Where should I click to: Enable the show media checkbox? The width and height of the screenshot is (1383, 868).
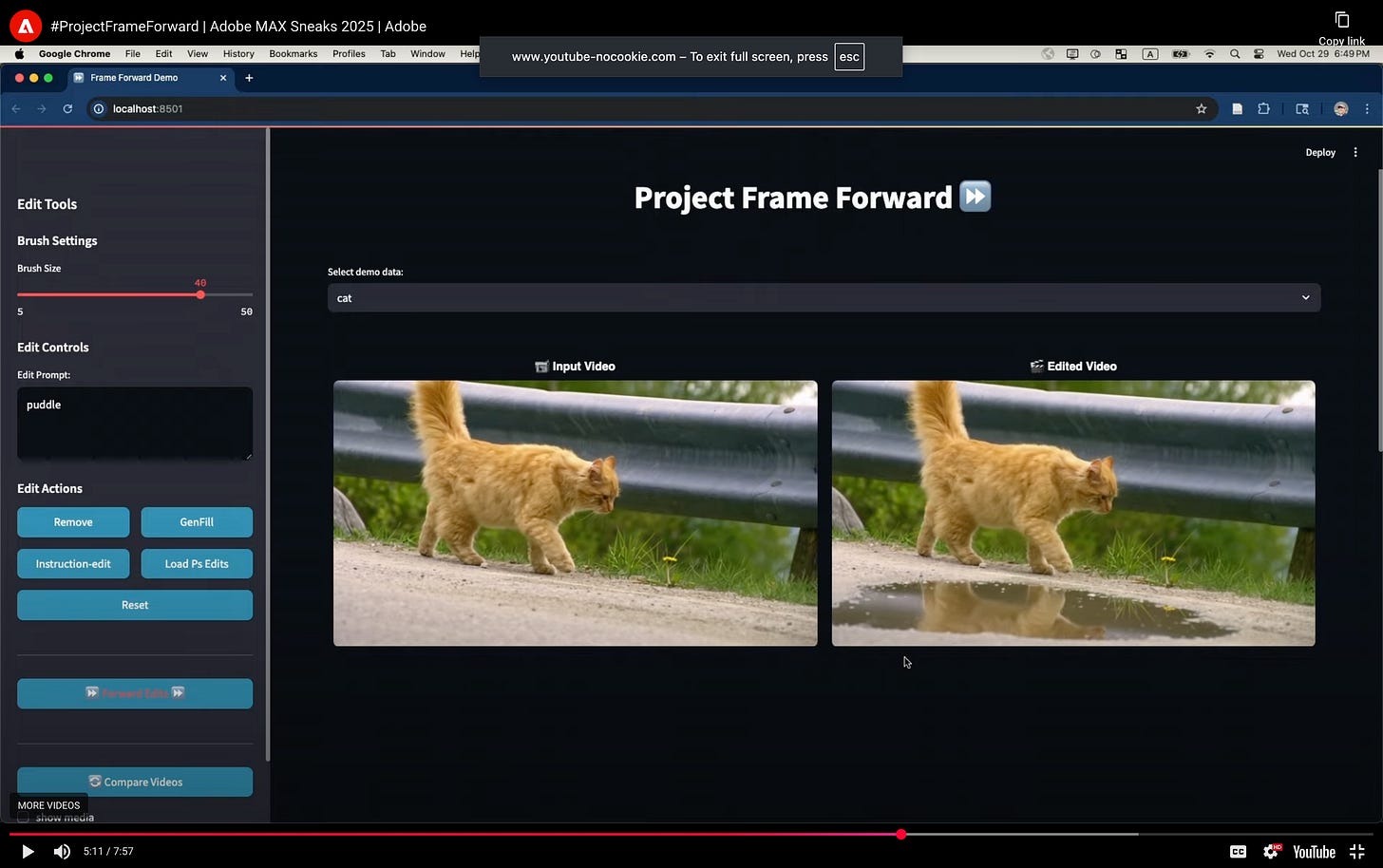point(24,817)
